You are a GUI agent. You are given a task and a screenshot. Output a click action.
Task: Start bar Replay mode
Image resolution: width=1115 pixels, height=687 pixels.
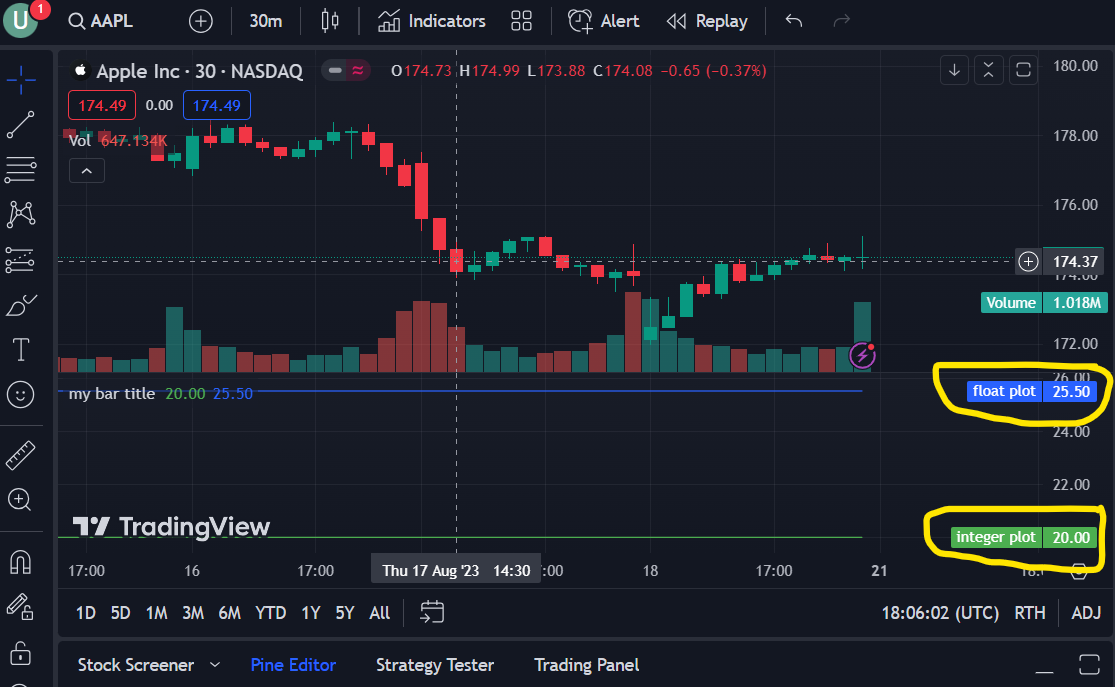point(707,21)
